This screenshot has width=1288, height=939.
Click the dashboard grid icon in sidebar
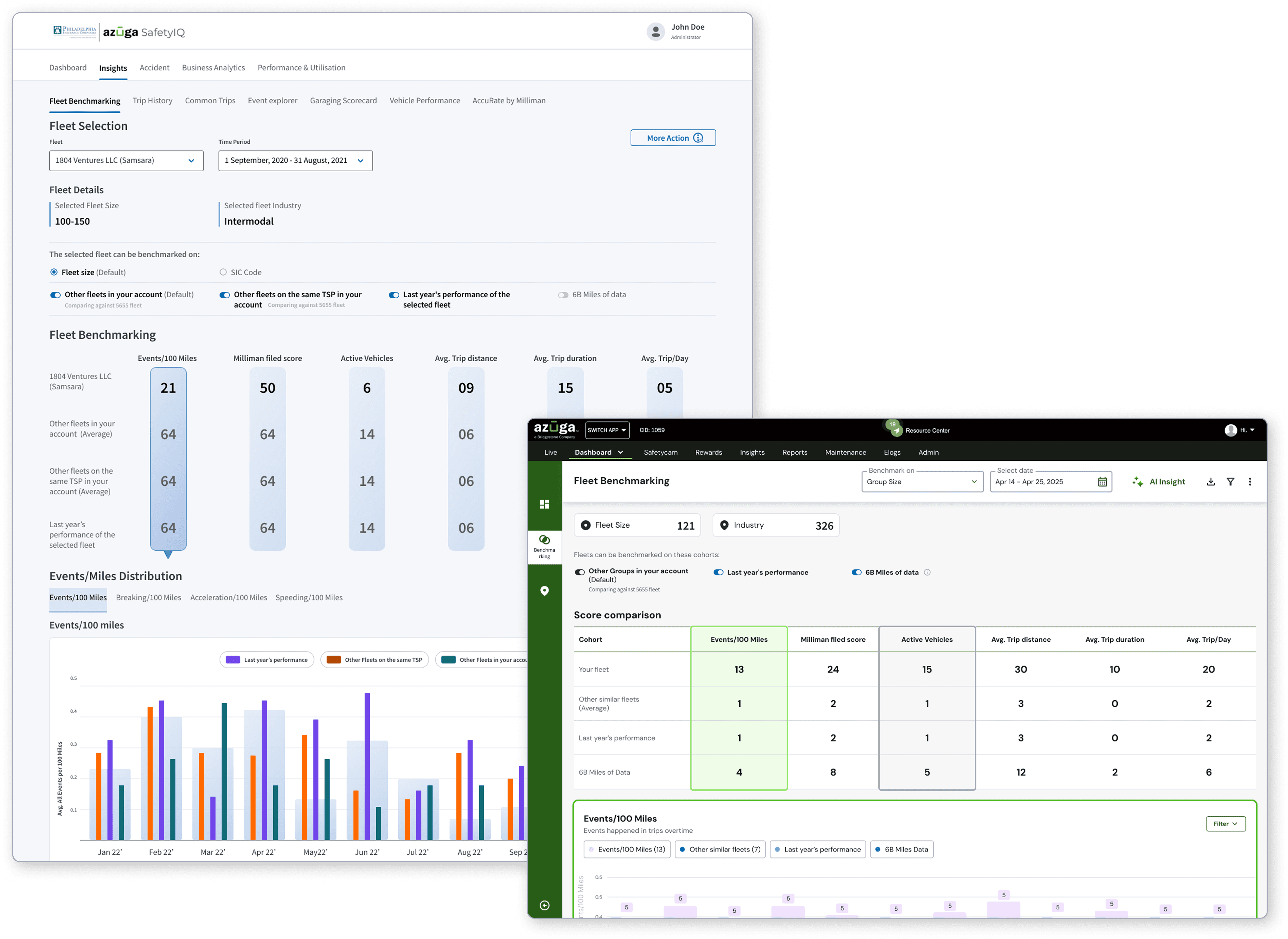coord(545,504)
